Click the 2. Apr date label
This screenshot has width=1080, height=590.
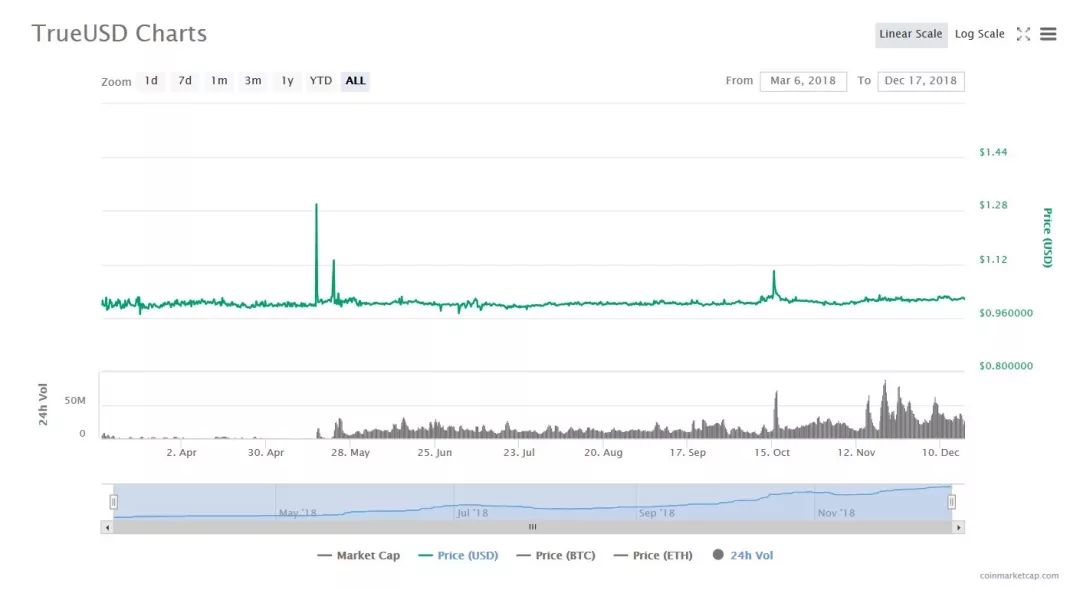(181, 453)
